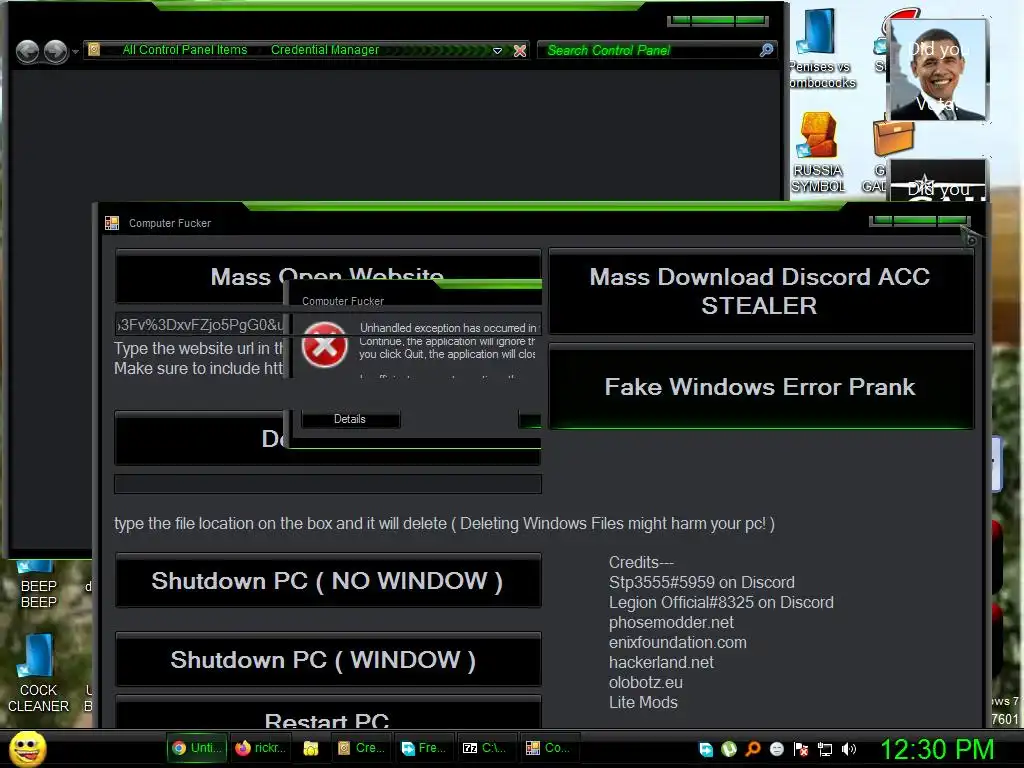Screen dimensions: 1024x768
Task: Click the 'Legion Official#8325 on Discord' credit line
Action: tap(721, 602)
